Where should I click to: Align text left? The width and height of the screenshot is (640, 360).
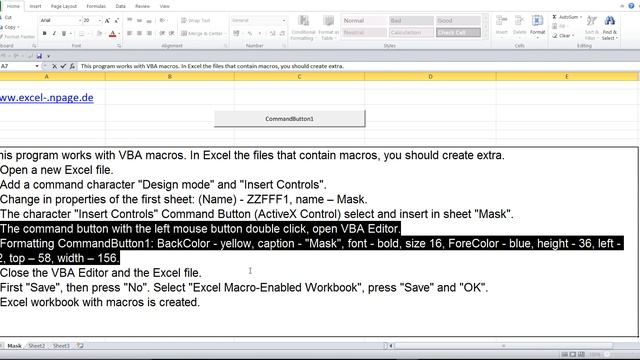coord(129,33)
